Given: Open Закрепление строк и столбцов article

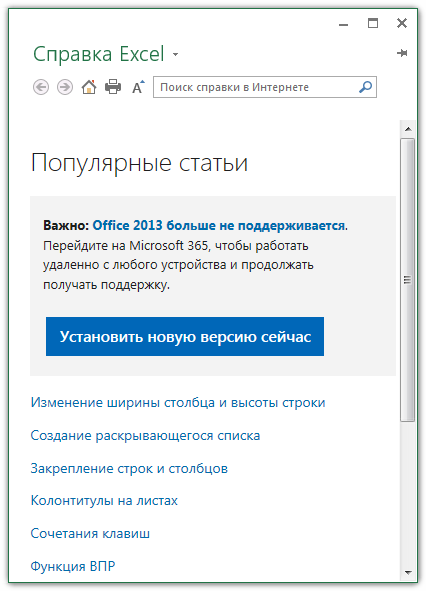Looking at the screenshot, I should [129, 468].
